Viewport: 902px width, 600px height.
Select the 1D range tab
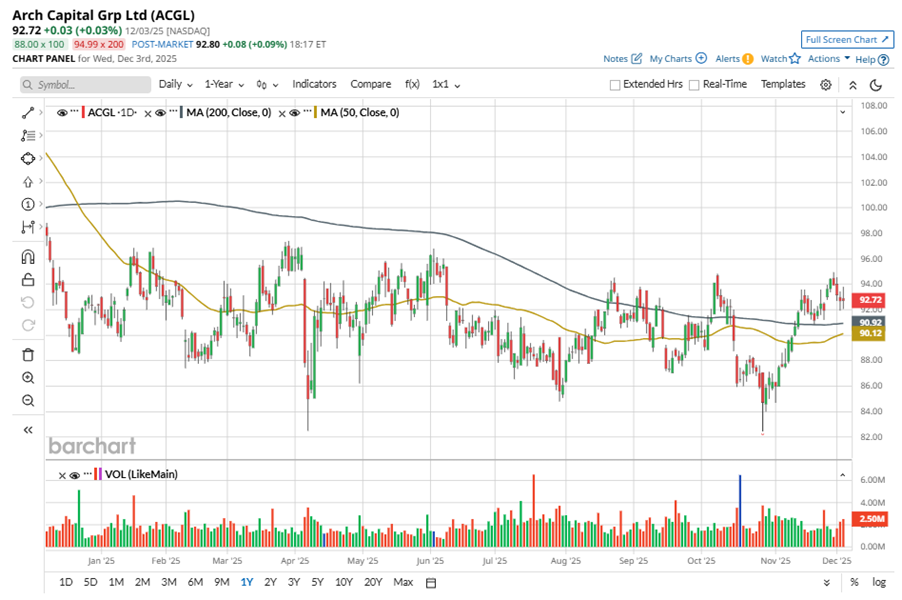click(x=66, y=582)
